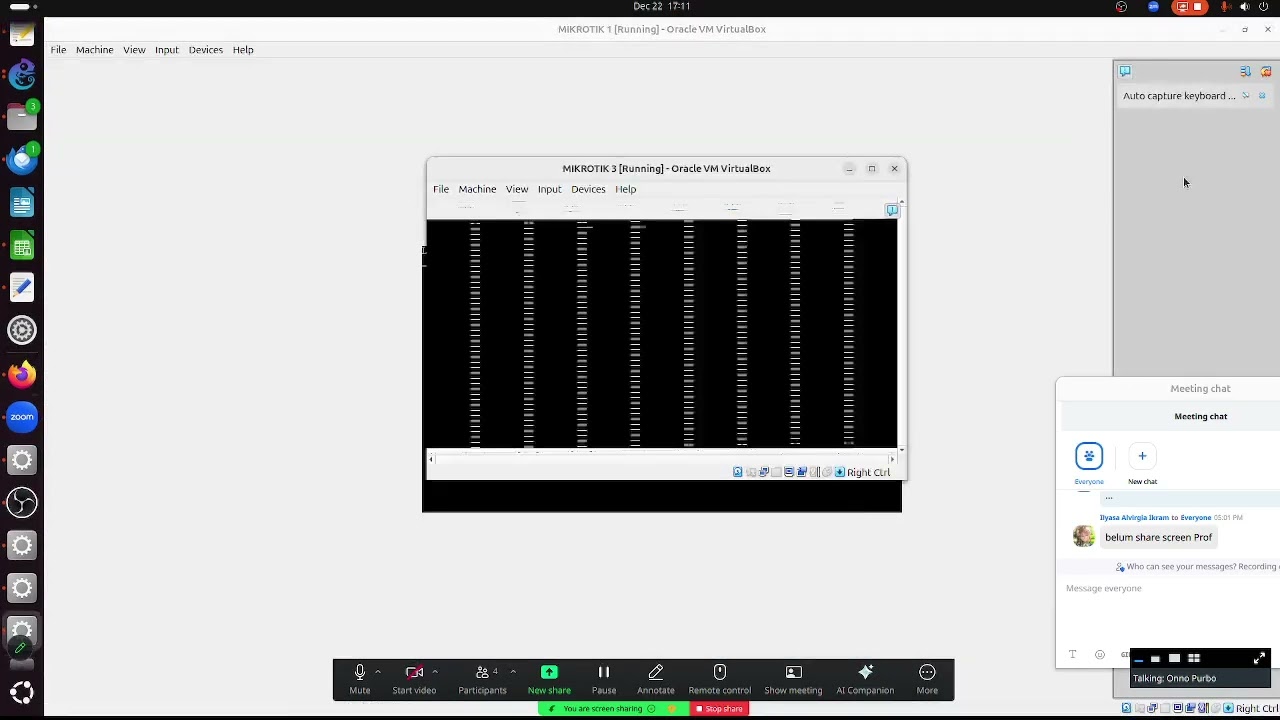The height and width of the screenshot is (720, 1280).
Task: Open Help menu of MIKROTIK 1 window
Action: pyautogui.click(x=243, y=50)
